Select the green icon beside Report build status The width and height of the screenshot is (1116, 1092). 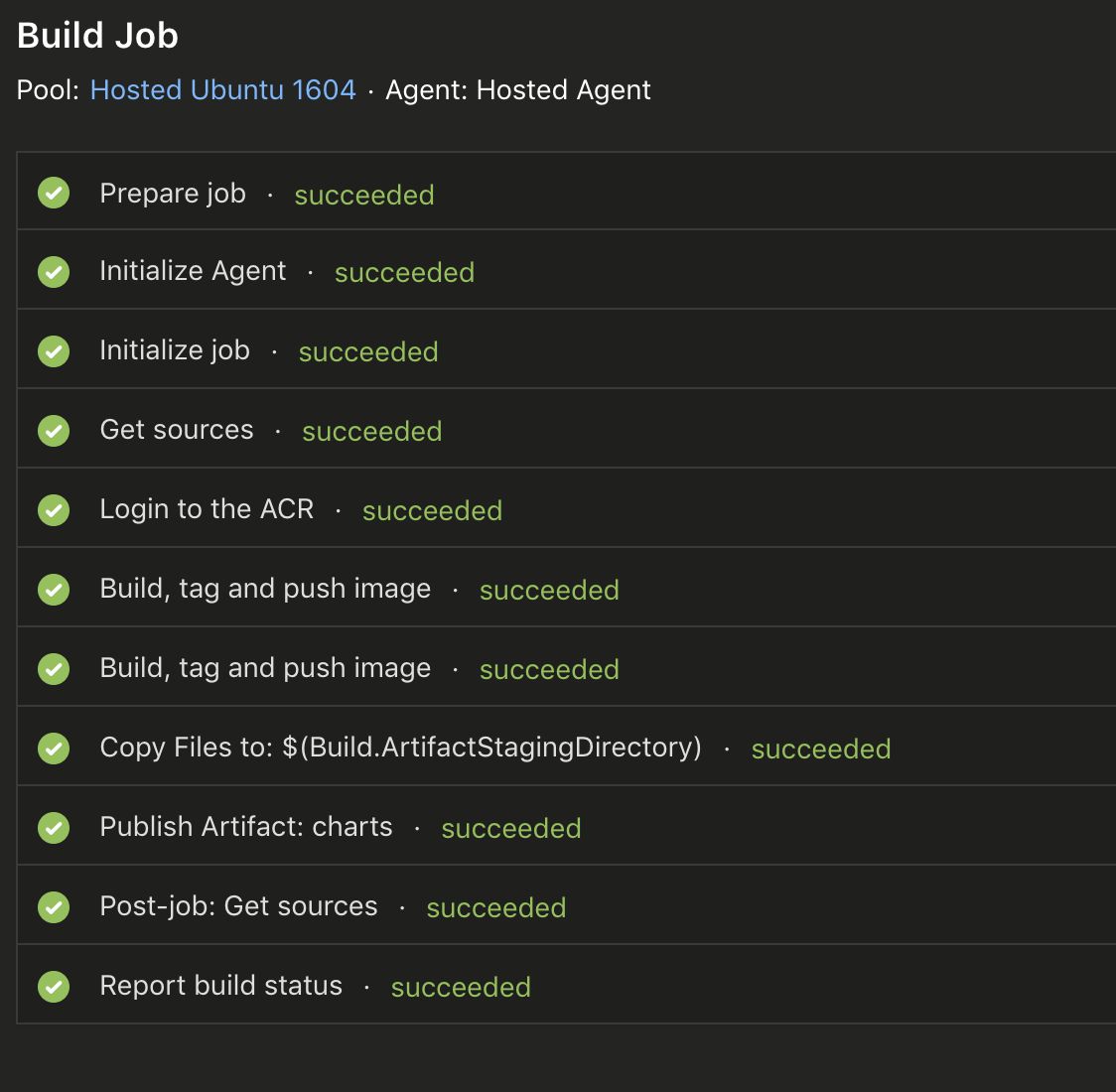point(54,987)
